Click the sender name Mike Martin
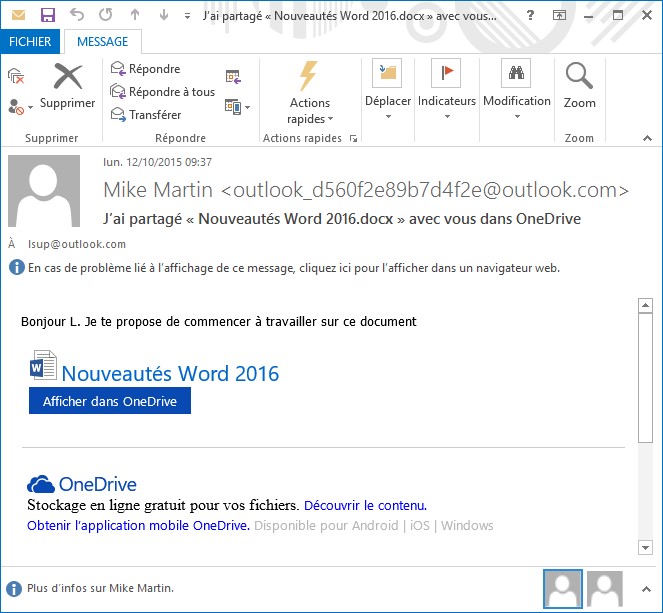The image size is (663, 613). tap(158, 190)
